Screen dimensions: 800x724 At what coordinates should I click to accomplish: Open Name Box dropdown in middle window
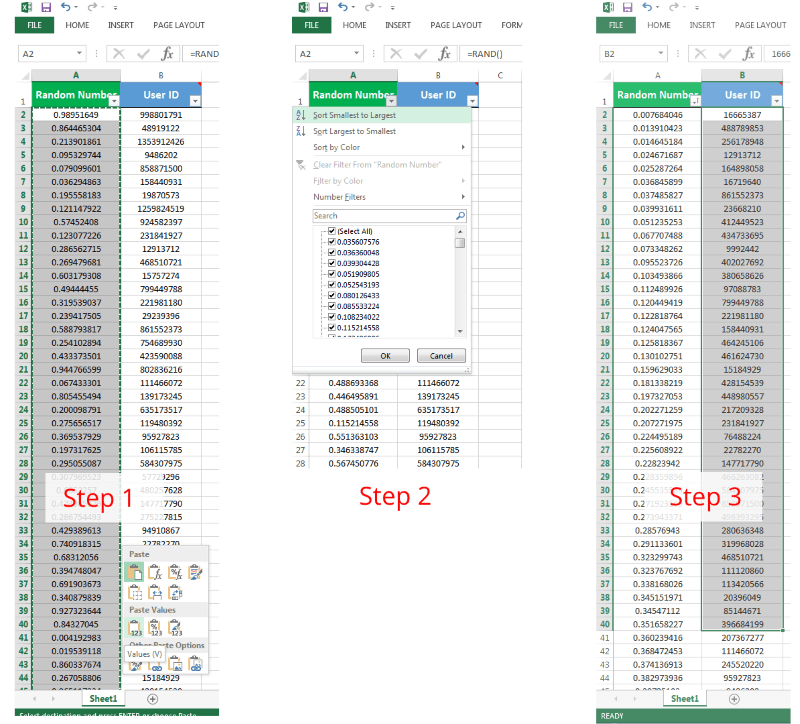356,53
